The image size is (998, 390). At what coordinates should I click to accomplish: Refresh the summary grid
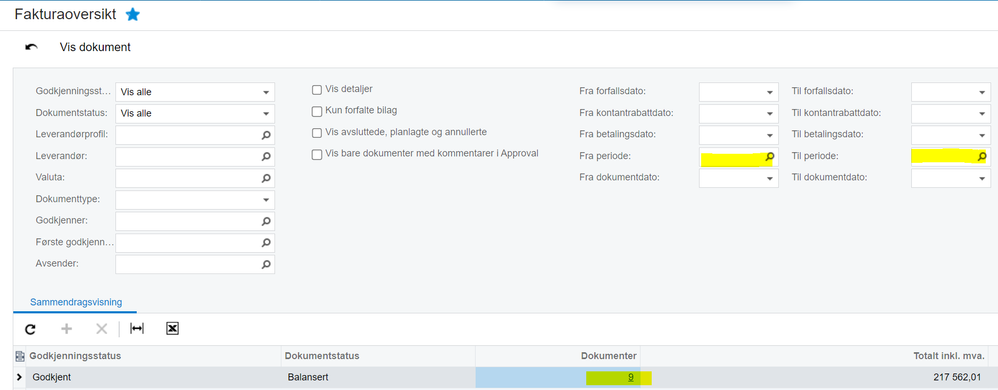click(x=30, y=329)
